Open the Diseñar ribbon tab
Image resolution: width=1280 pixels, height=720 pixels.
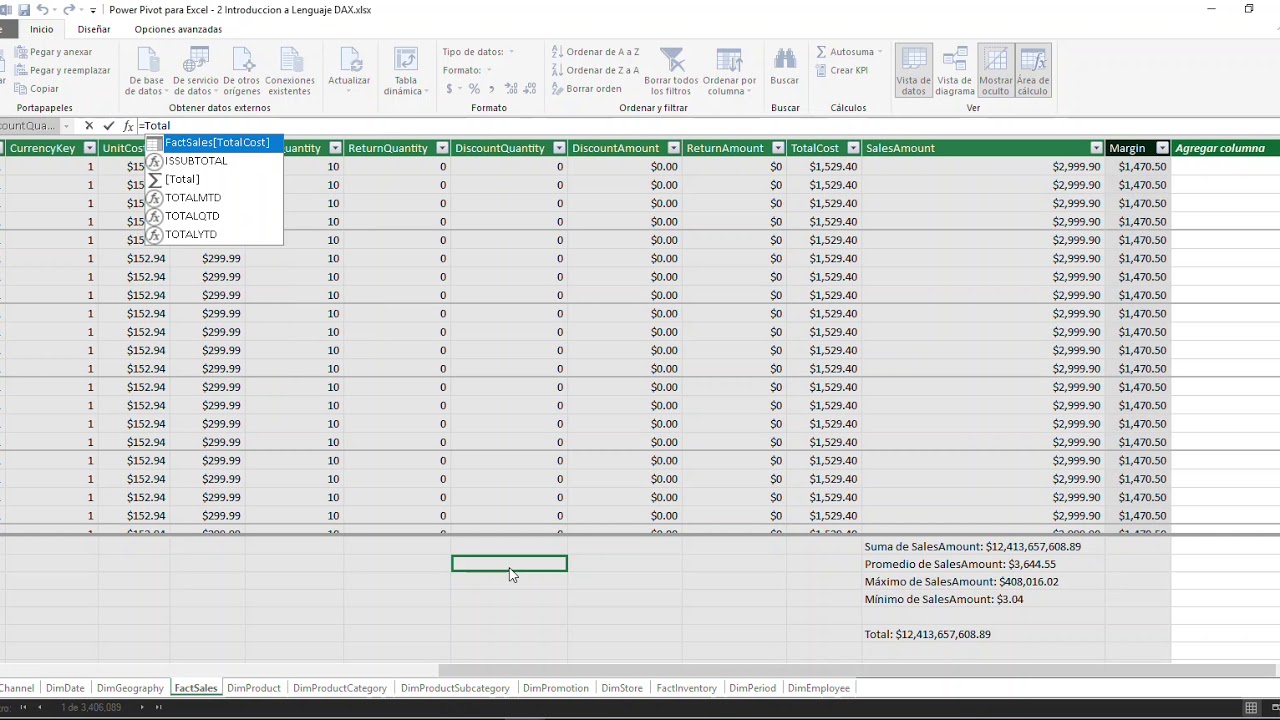coord(94,29)
